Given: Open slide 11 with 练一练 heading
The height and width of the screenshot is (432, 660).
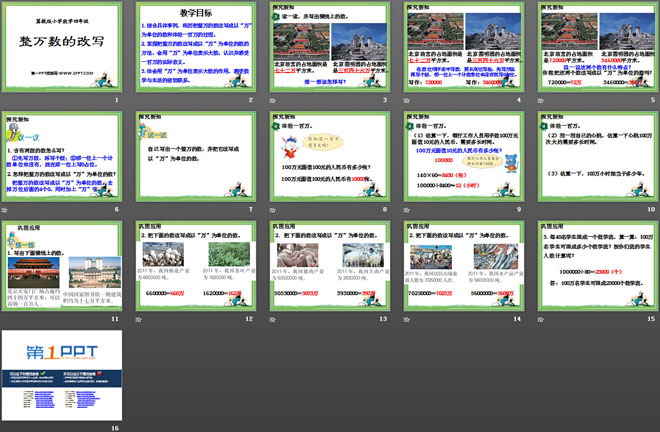Looking at the screenshot, I should coord(60,265).
